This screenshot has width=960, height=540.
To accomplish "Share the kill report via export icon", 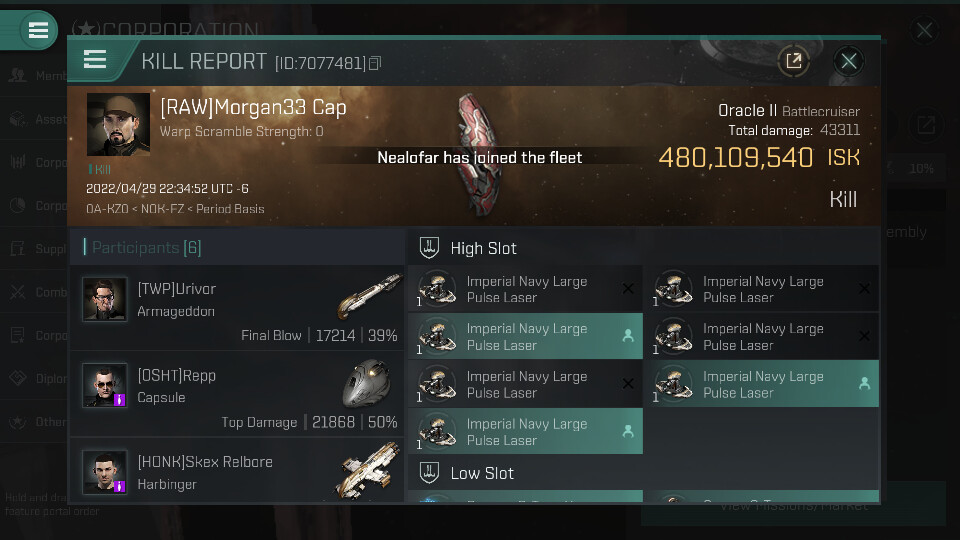I will pyautogui.click(x=793, y=61).
